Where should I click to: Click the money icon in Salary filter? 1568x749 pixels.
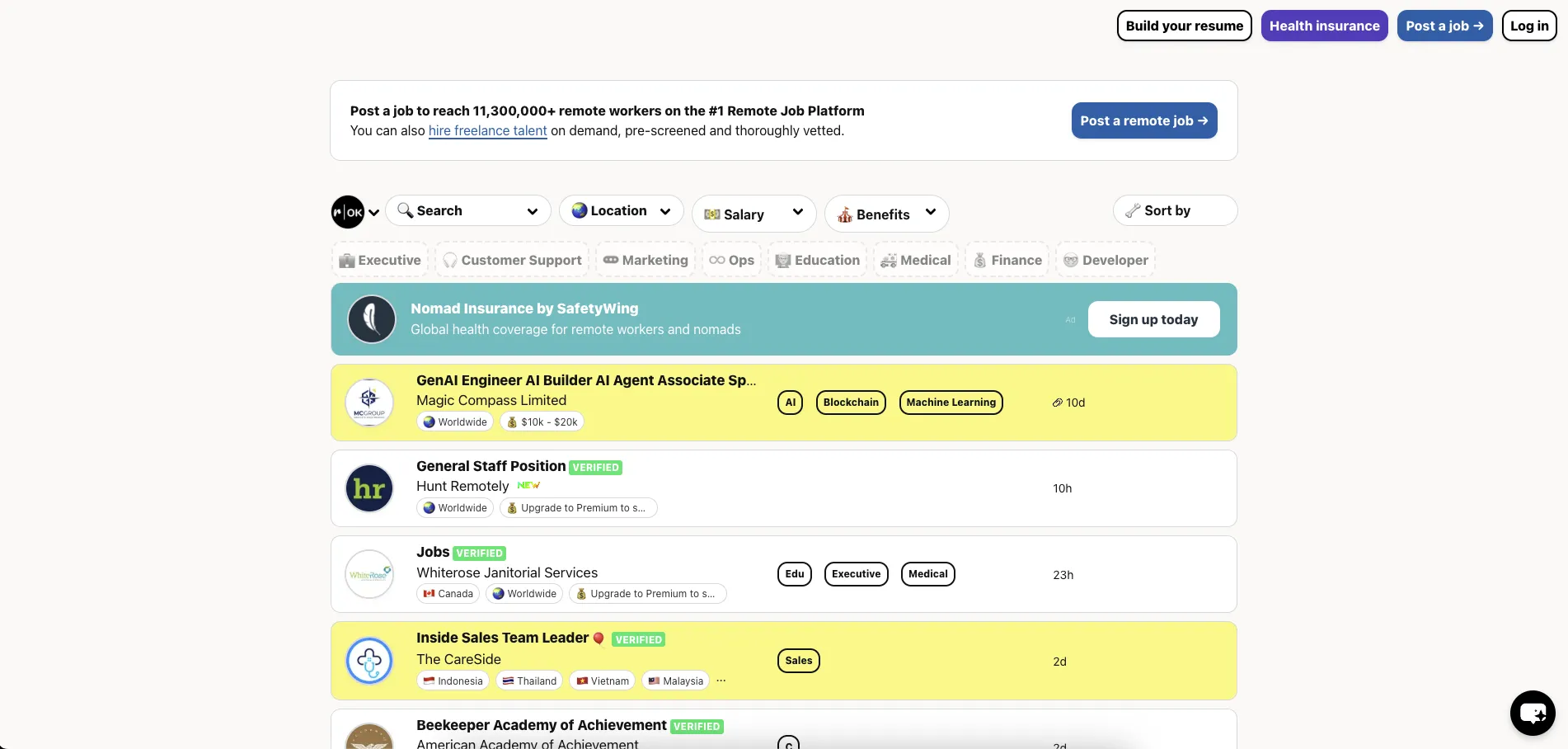click(712, 214)
